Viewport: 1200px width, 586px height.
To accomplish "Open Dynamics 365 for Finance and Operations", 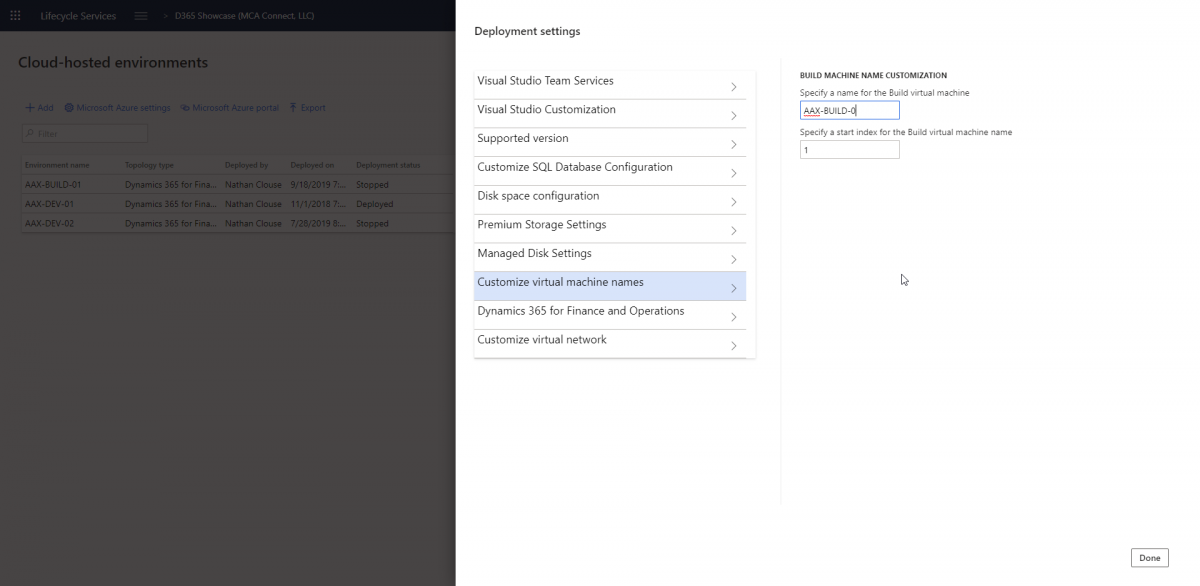I will [x=610, y=315].
